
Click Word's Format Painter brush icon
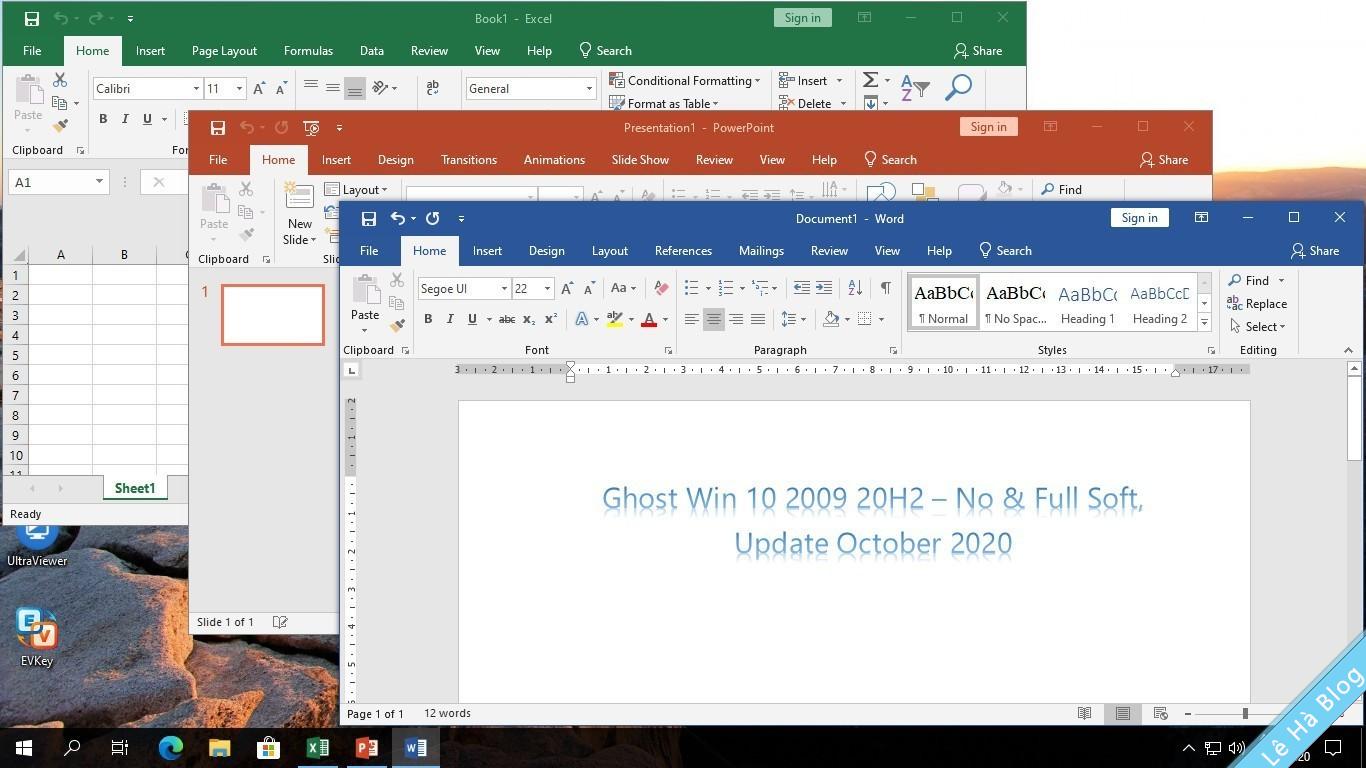pos(397,325)
